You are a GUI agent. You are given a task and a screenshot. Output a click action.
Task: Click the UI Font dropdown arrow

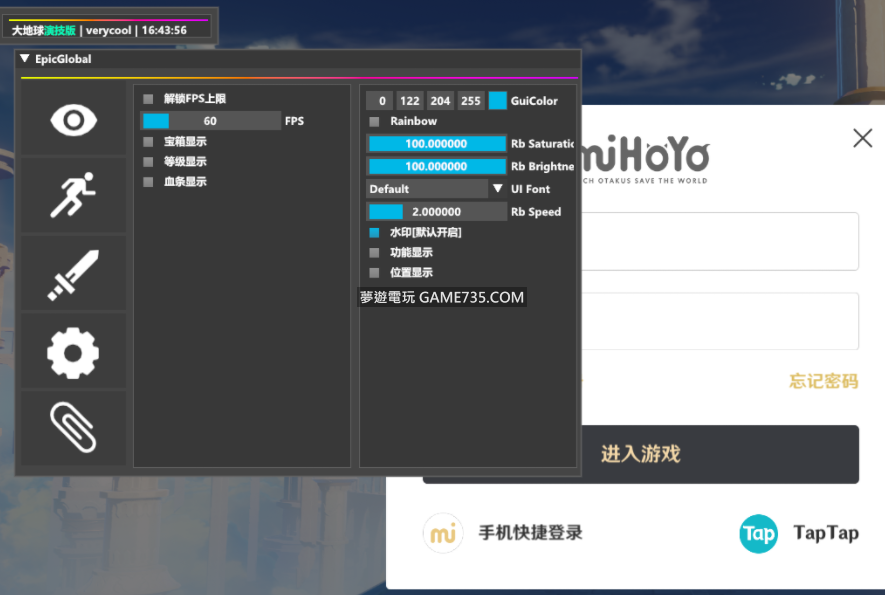point(497,189)
